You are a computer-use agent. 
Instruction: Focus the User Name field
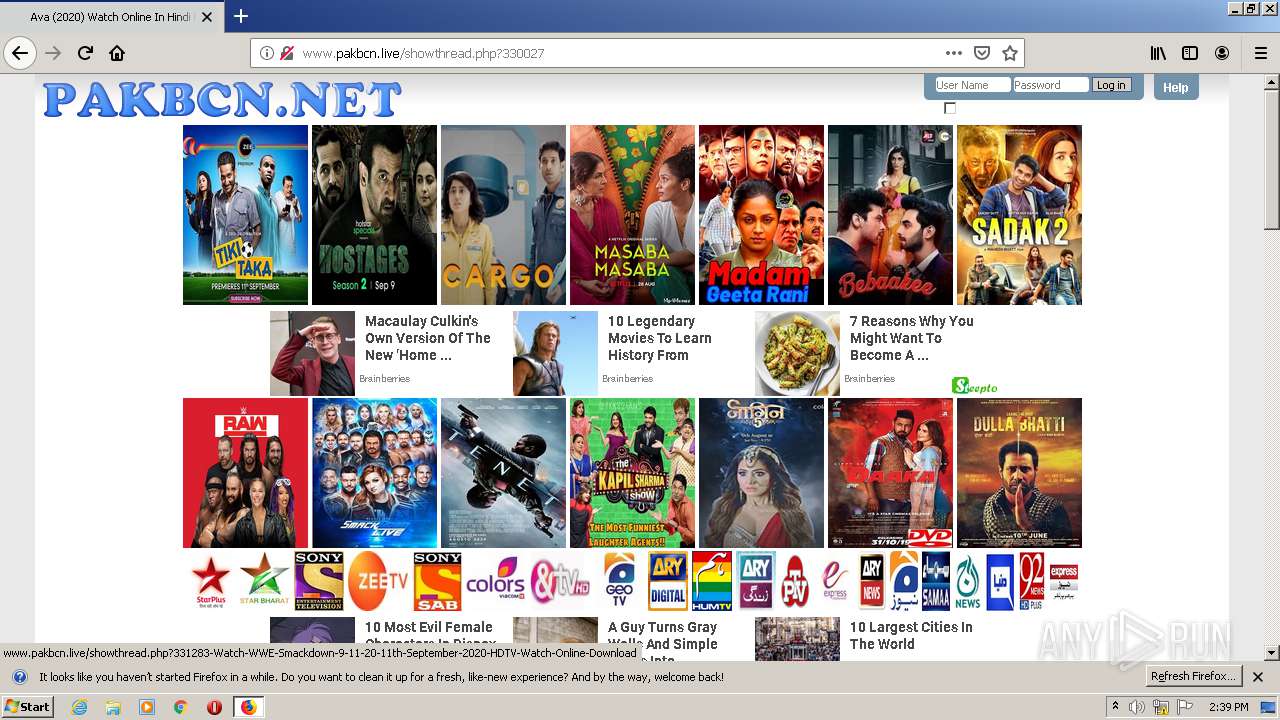point(972,85)
